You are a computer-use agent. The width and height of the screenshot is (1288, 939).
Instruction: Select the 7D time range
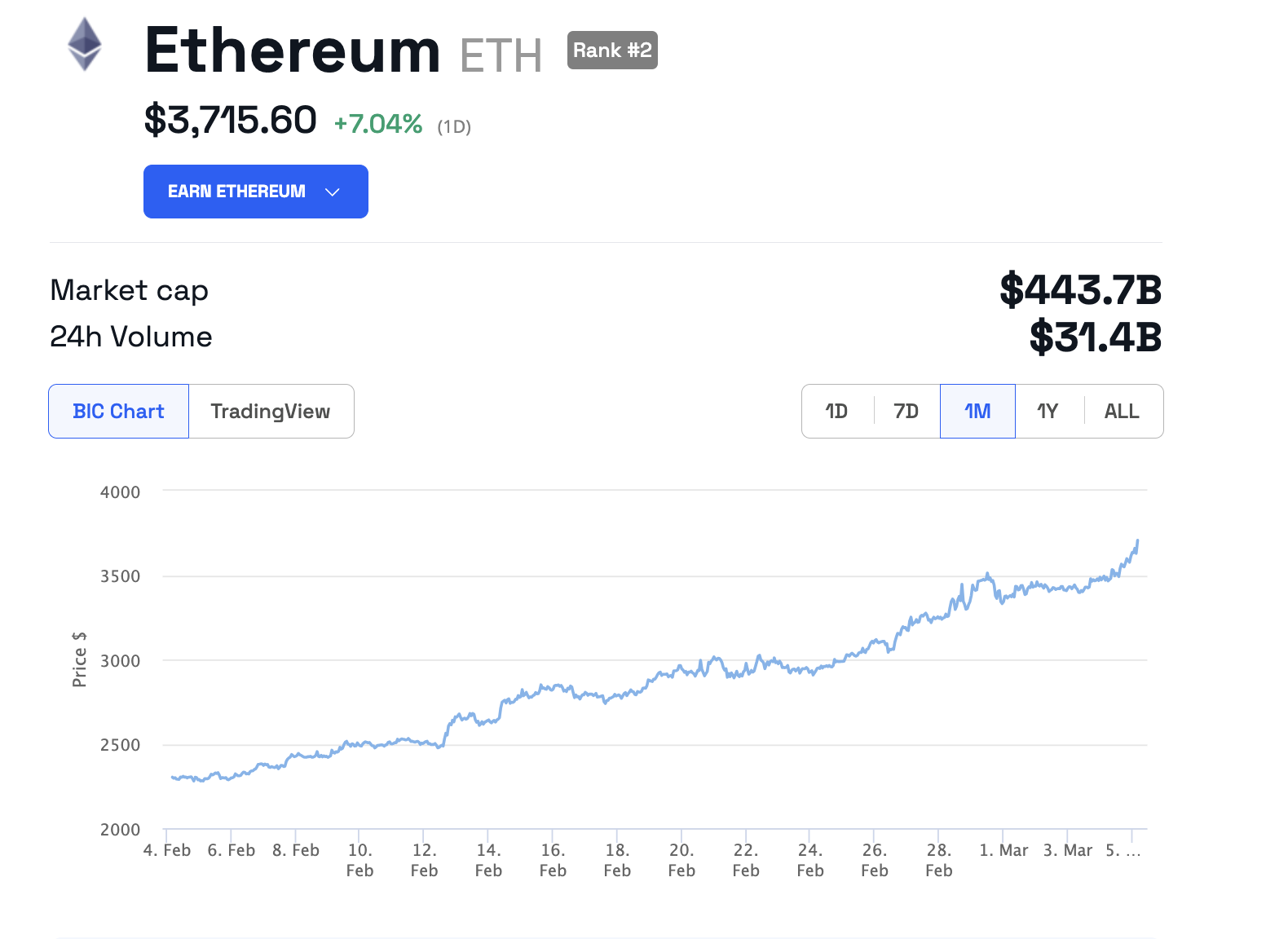coord(906,412)
